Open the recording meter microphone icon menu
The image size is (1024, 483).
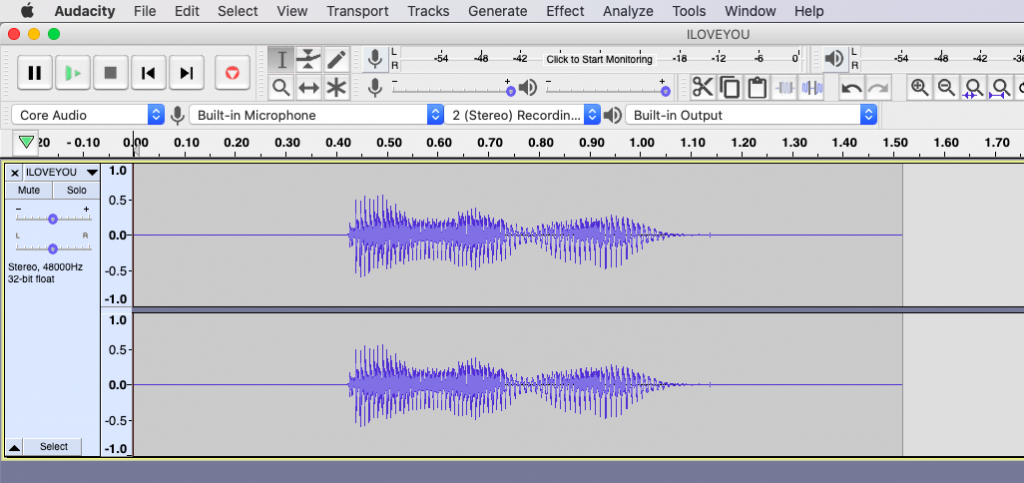(375, 59)
